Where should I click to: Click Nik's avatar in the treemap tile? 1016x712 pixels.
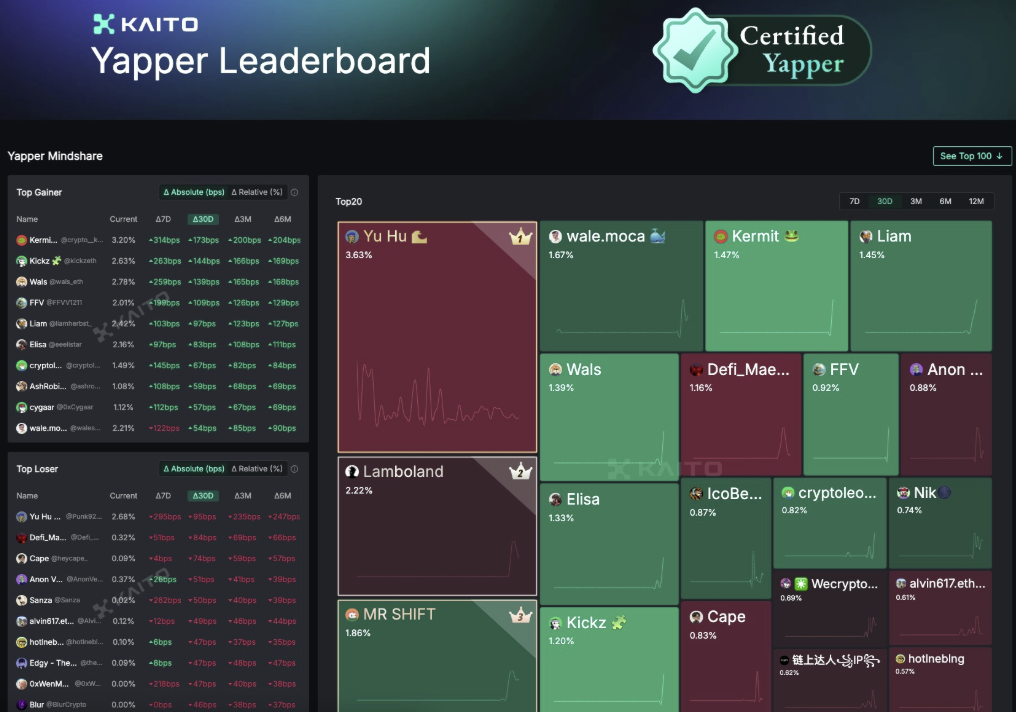903,493
